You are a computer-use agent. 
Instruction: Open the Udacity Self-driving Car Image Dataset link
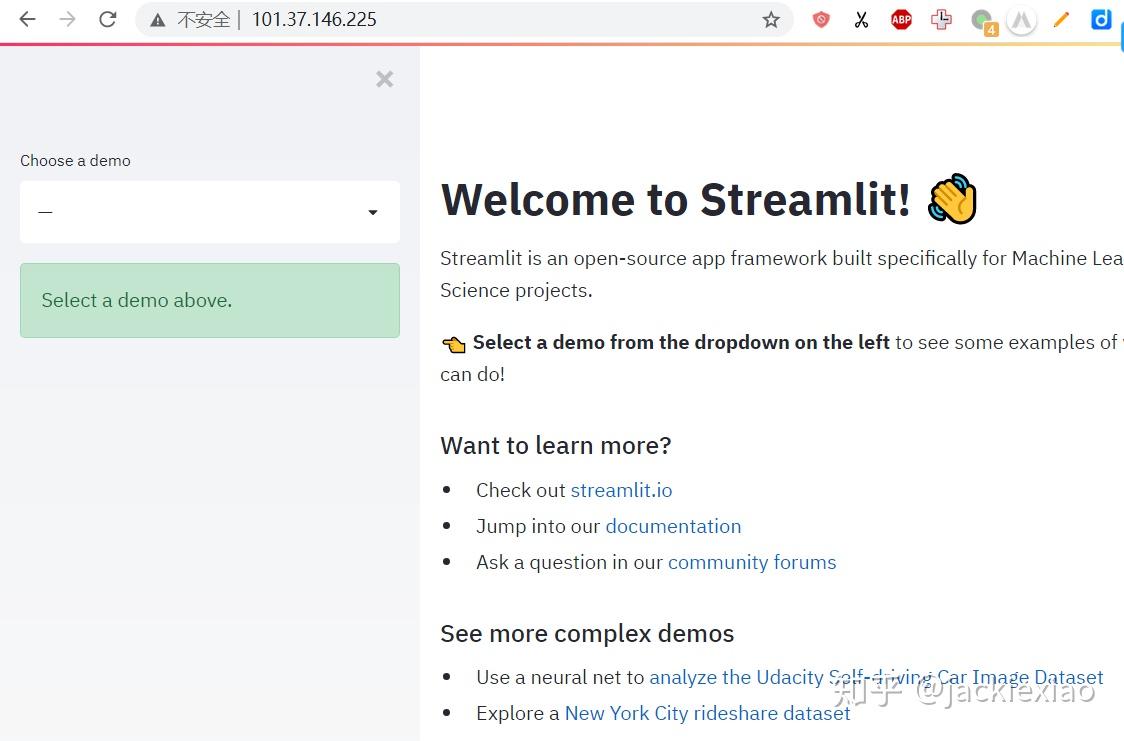pos(875,677)
